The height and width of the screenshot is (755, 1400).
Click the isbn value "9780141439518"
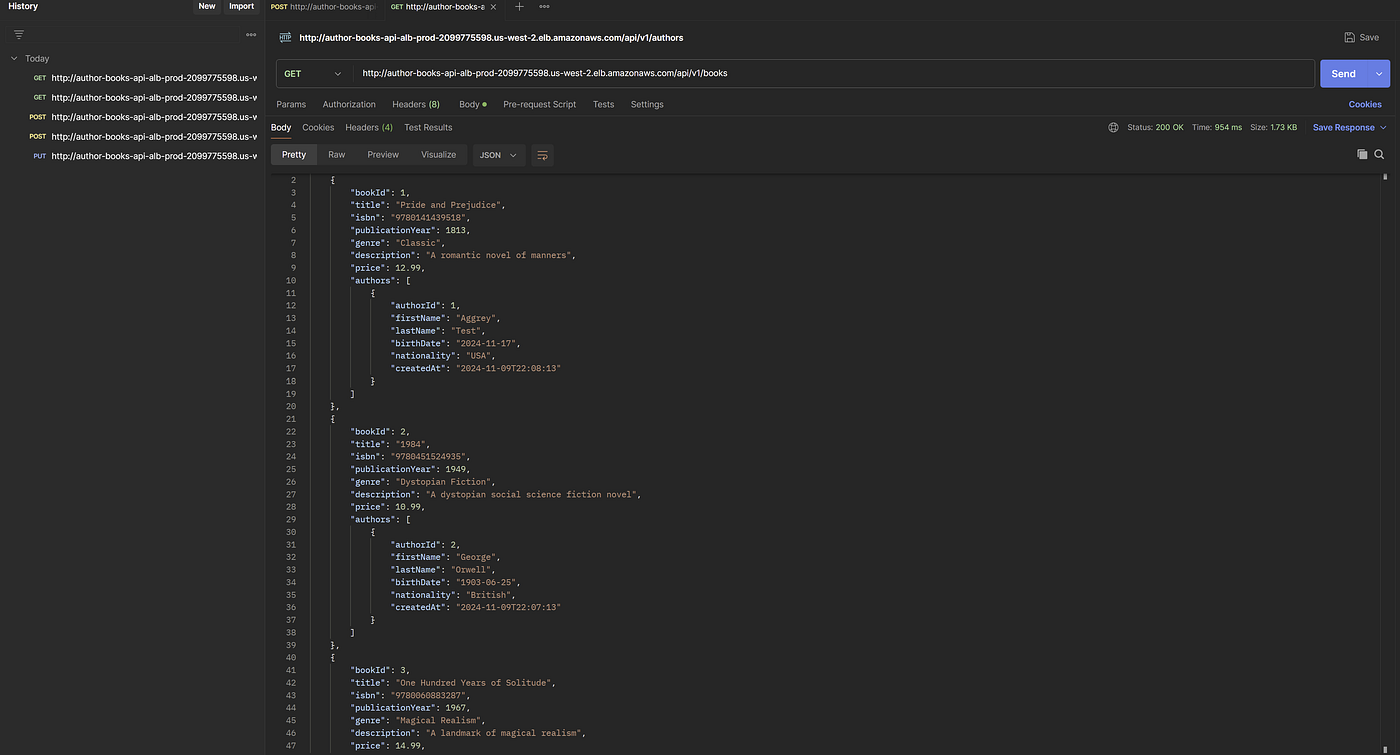(x=430, y=218)
